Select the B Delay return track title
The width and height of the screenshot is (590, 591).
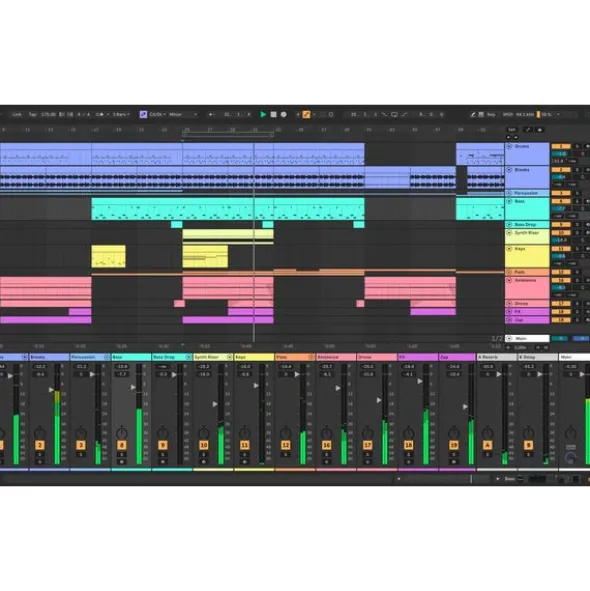click(x=538, y=357)
